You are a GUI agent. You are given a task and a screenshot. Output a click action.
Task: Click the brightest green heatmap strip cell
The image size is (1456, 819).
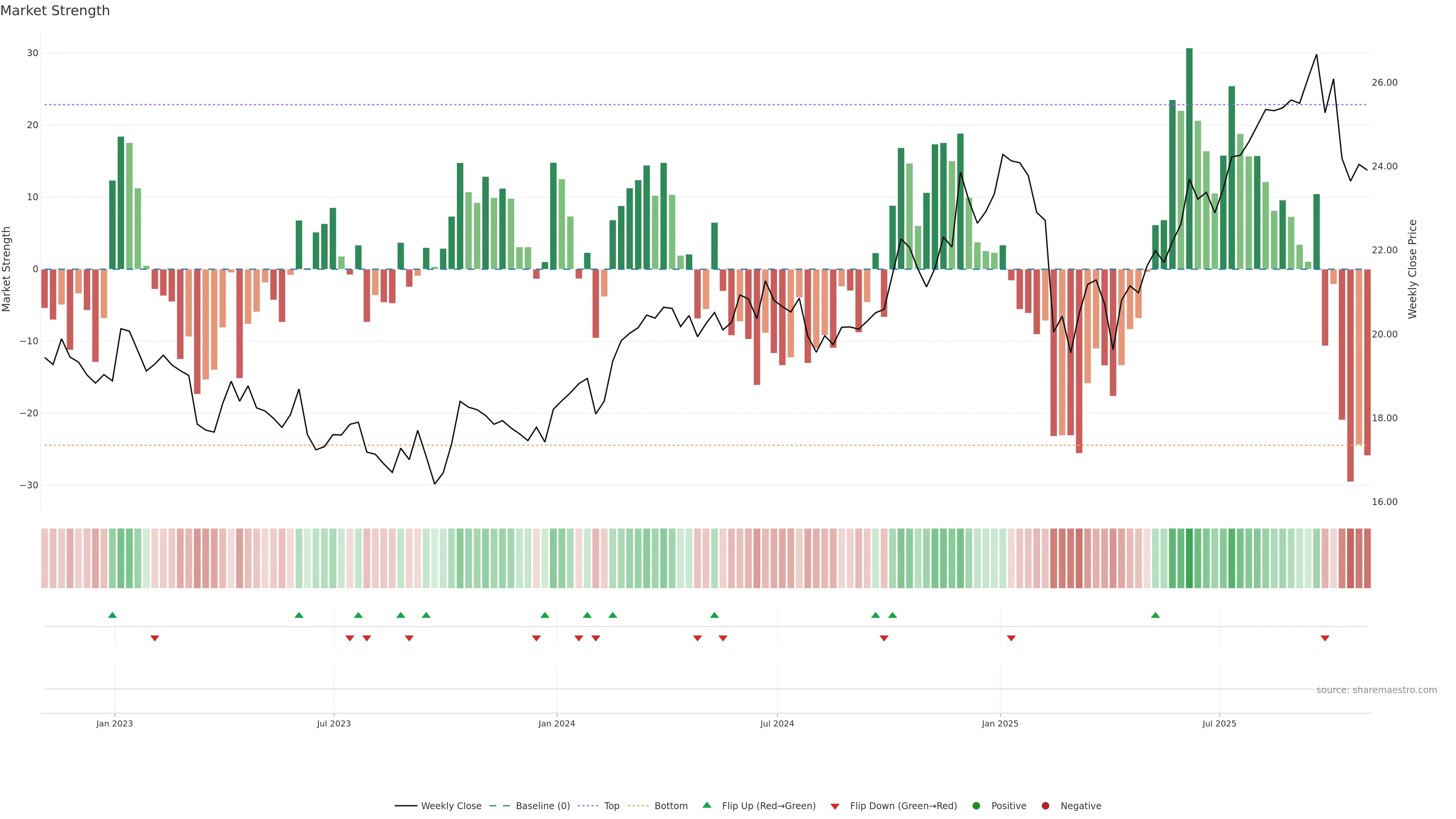click(1189, 558)
